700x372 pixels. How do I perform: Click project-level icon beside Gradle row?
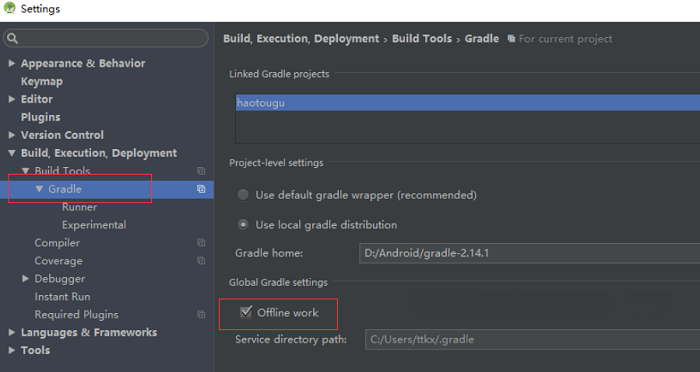click(201, 189)
